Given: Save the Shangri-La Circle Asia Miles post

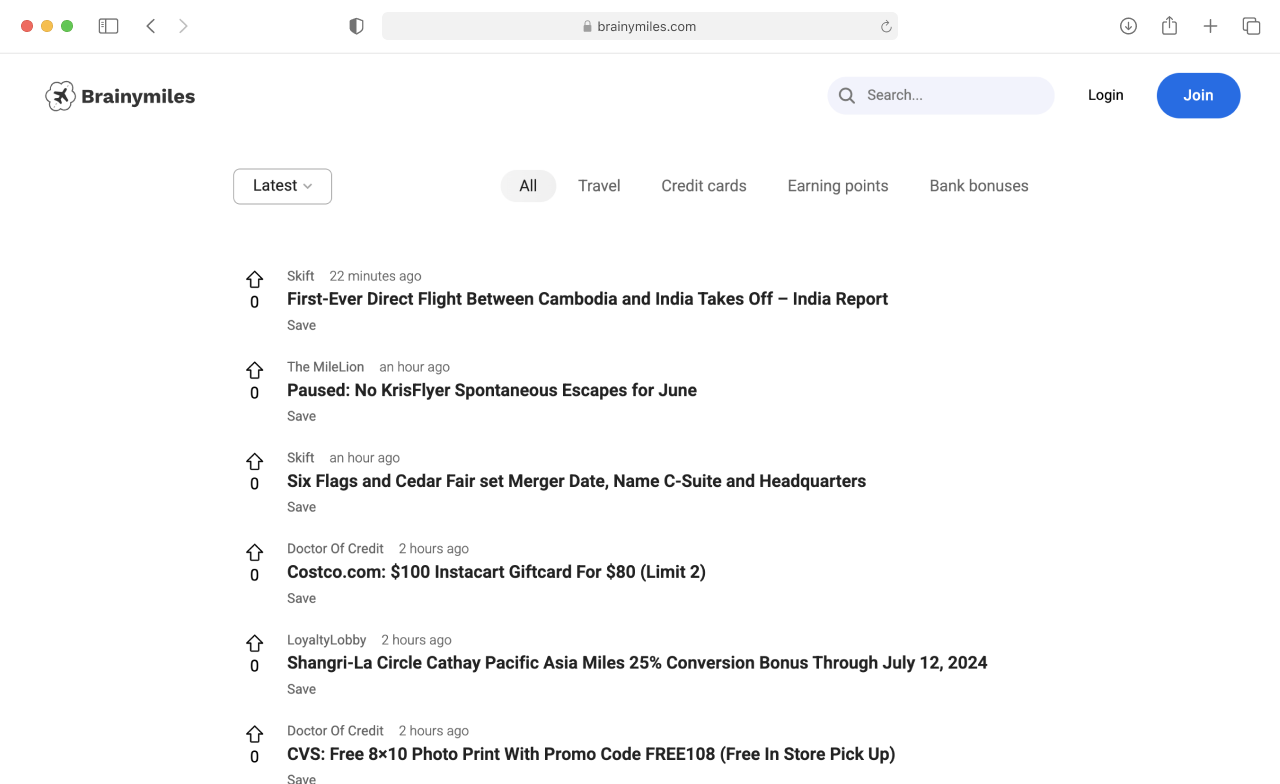Looking at the screenshot, I should point(301,689).
